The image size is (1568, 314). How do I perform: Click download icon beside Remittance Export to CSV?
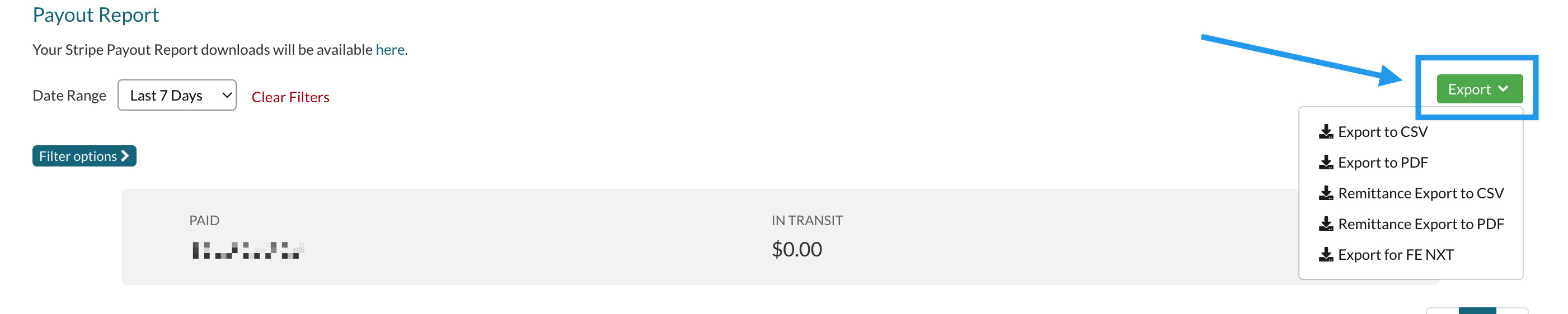[x=1325, y=193]
